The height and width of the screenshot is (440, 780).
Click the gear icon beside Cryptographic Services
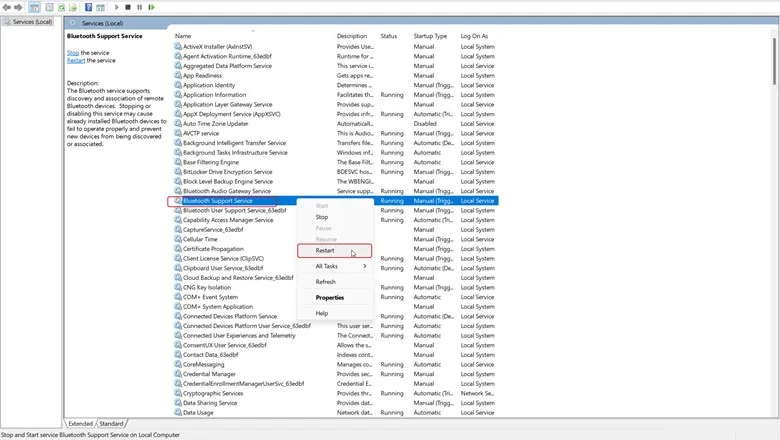178,393
